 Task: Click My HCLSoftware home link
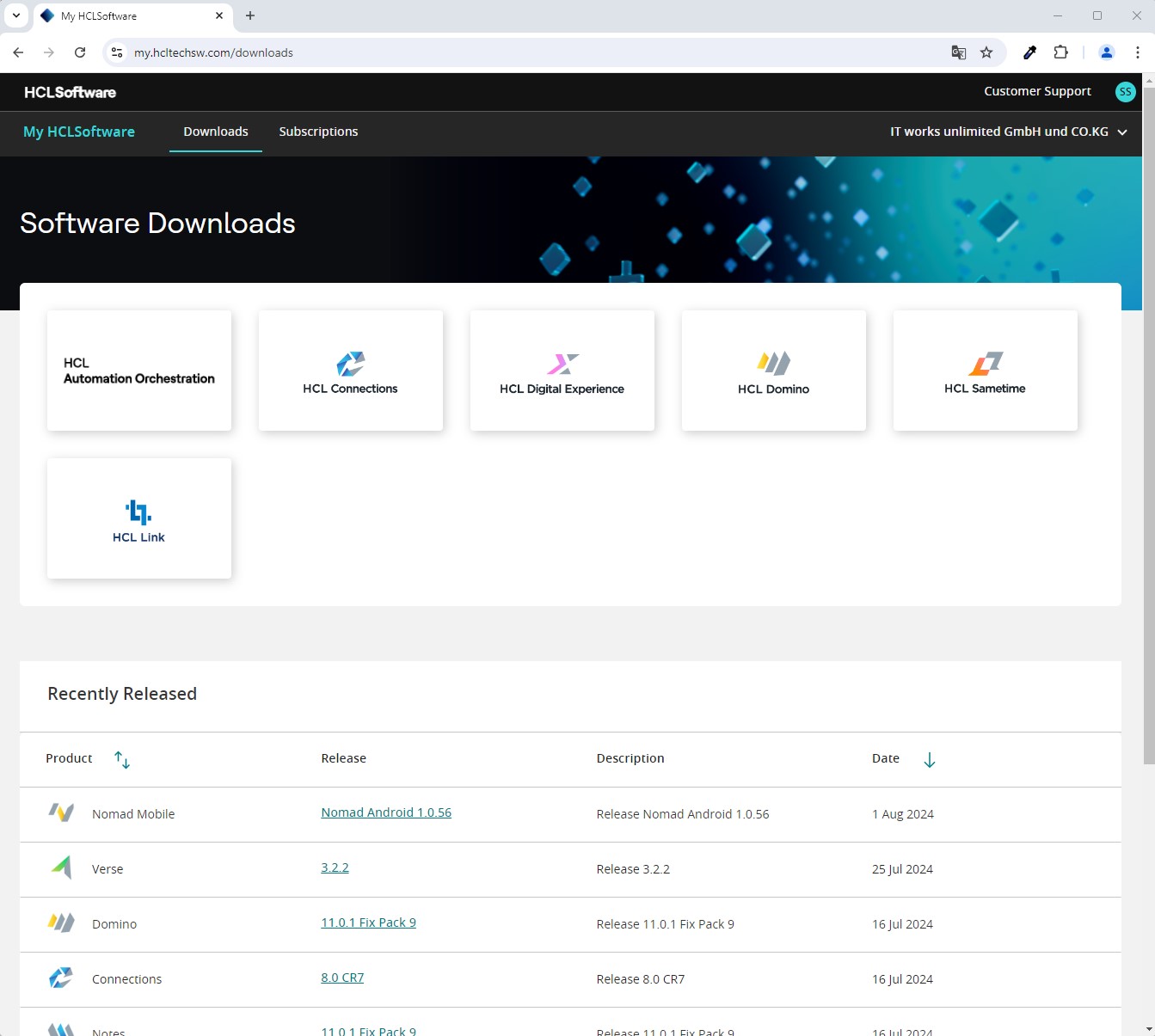pos(79,132)
